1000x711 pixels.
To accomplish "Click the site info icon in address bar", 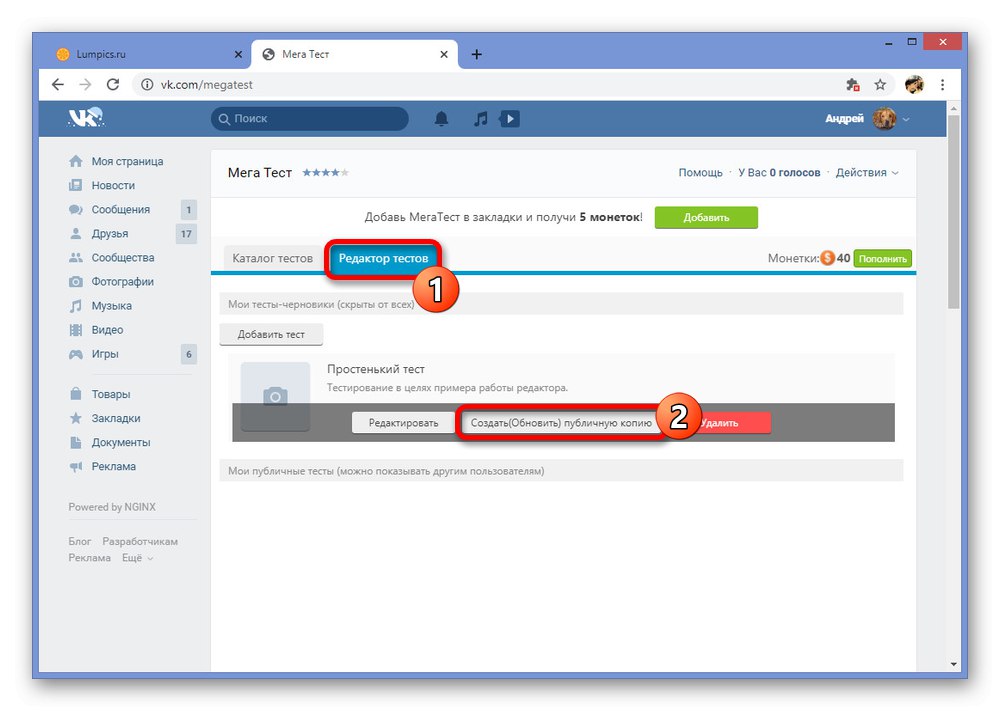I will click(x=147, y=85).
